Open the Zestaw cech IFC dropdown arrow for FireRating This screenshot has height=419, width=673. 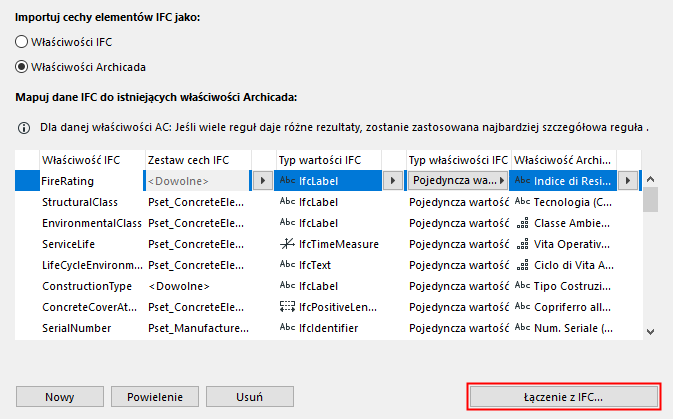pos(262,181)
